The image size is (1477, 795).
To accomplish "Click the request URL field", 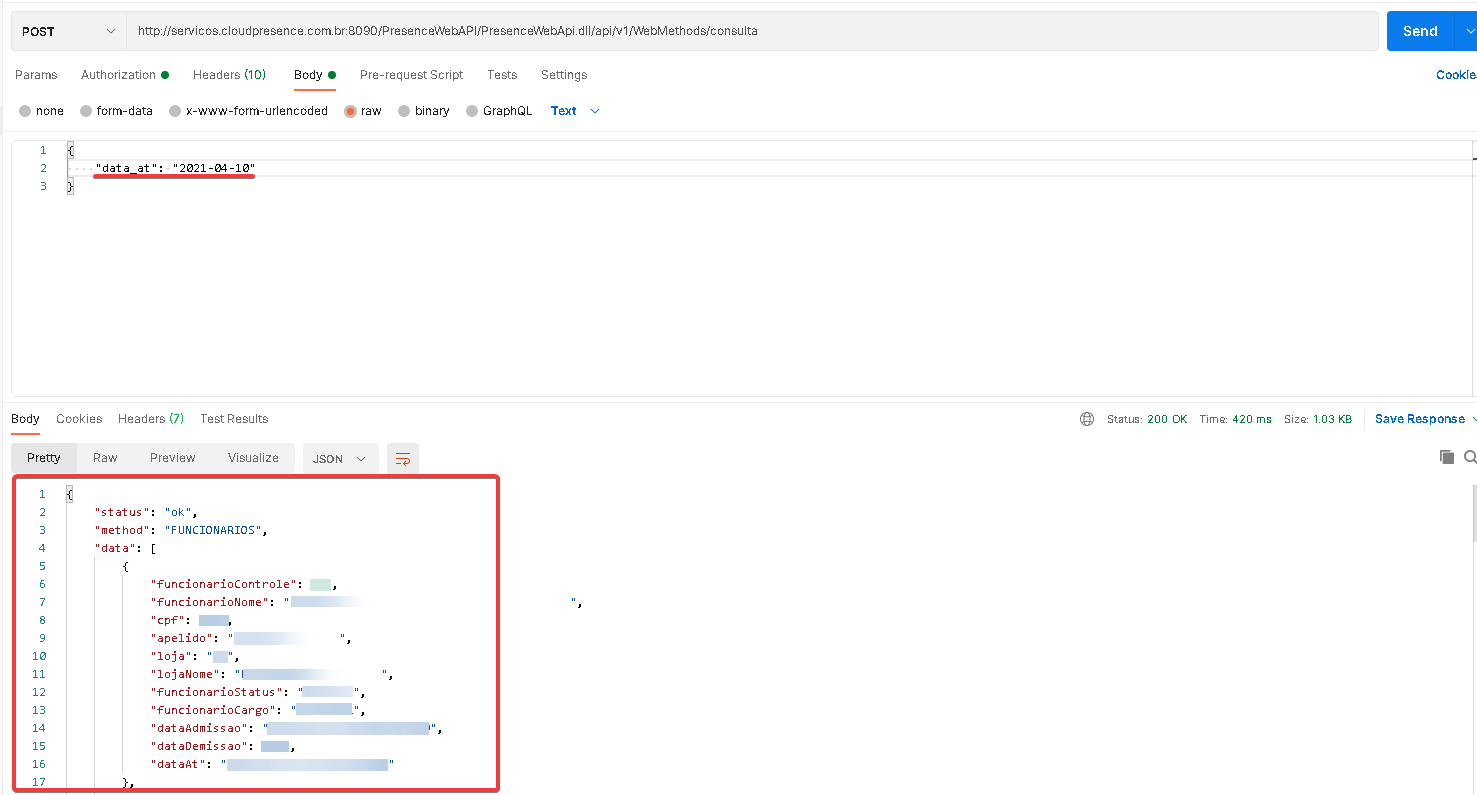I will pyautogui.click(x=753, y=31).
